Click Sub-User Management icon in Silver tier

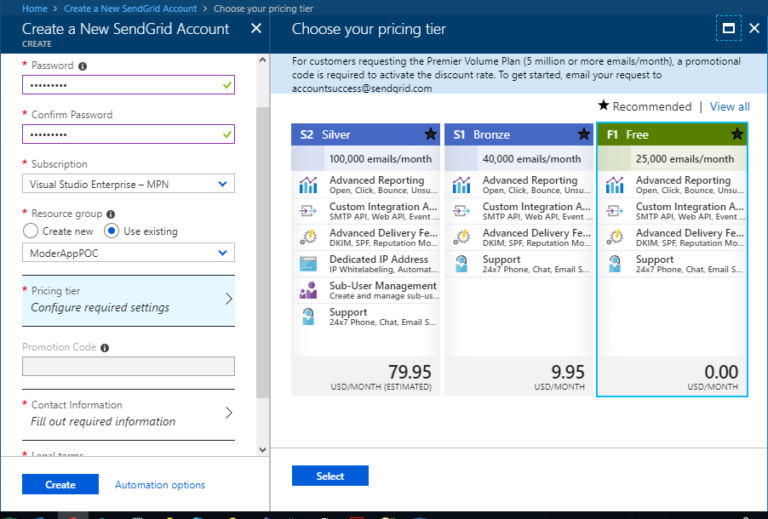(308, 290)
